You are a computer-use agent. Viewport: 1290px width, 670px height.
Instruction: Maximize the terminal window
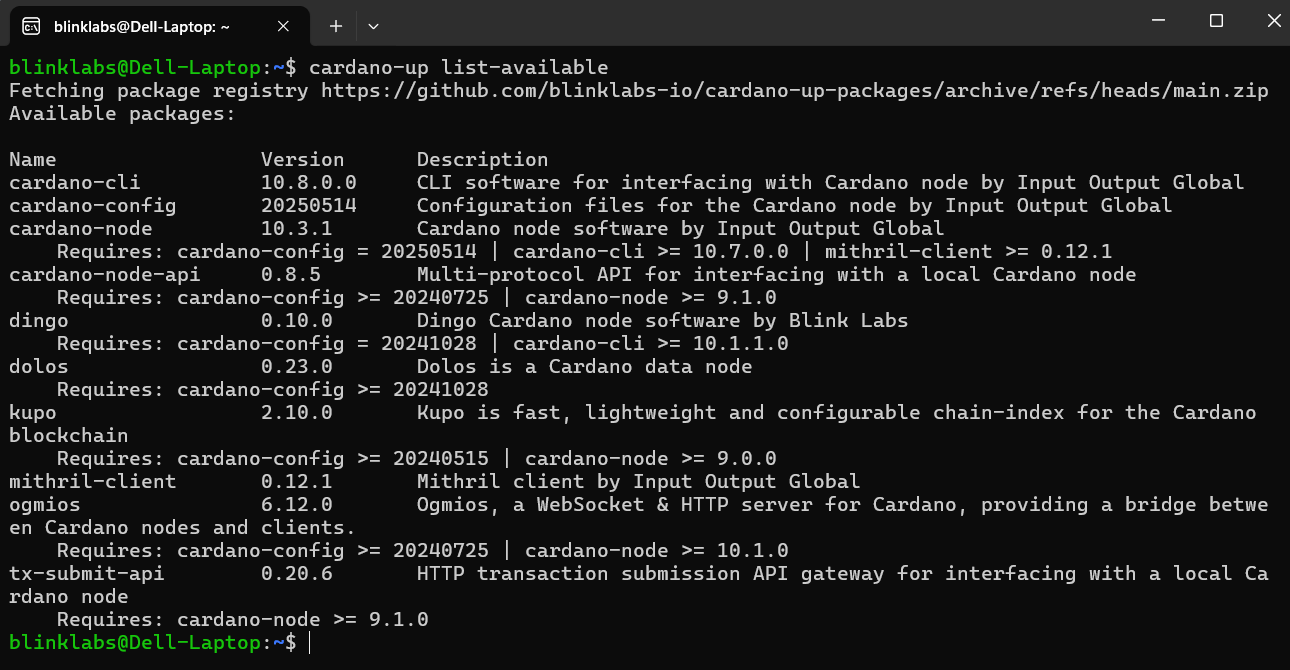coord(1216,21)
